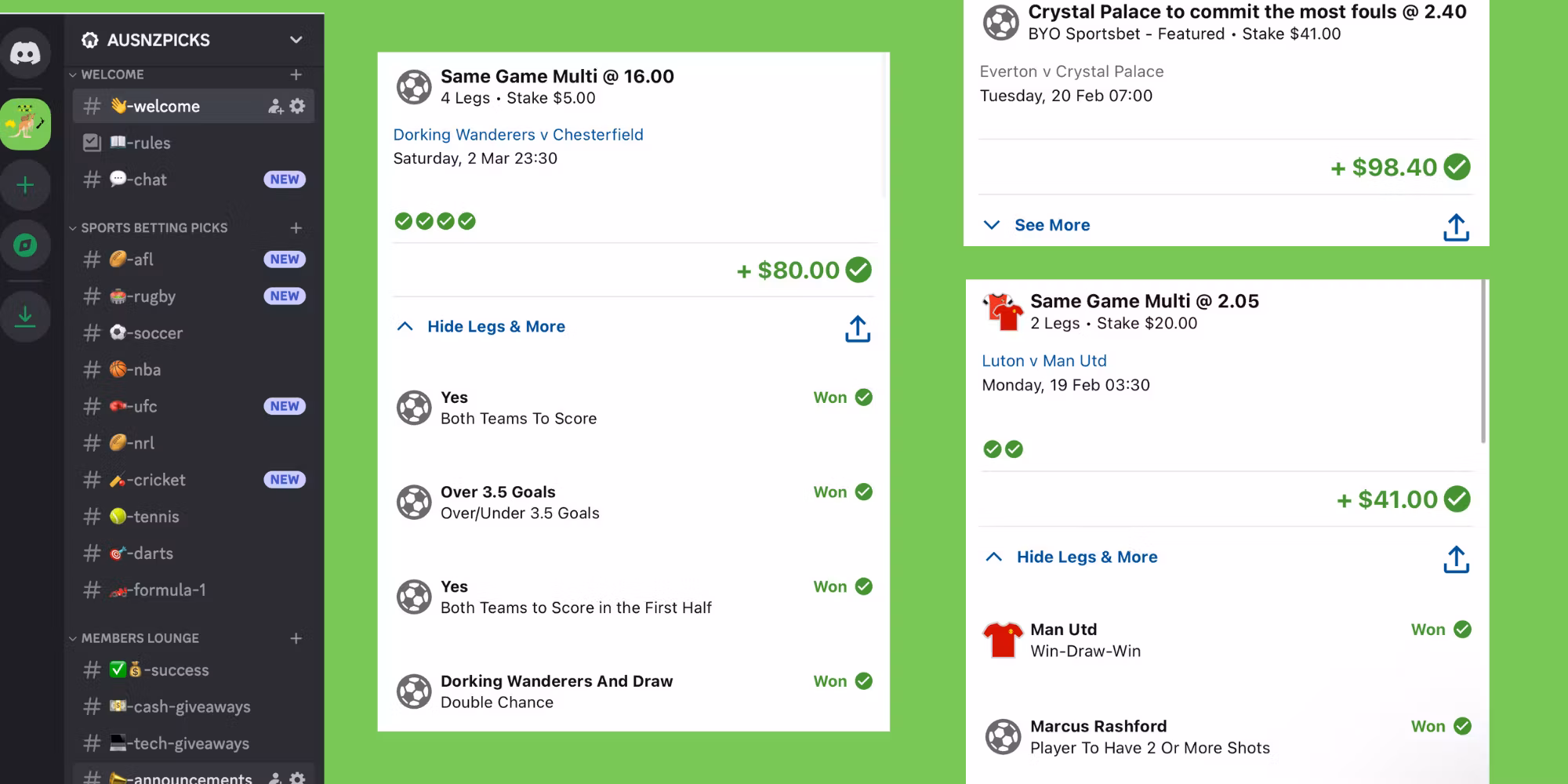Select the AUSNZPICKS server icon
The width and height of the screenshot is (1568, 784).
click(25, 124)
